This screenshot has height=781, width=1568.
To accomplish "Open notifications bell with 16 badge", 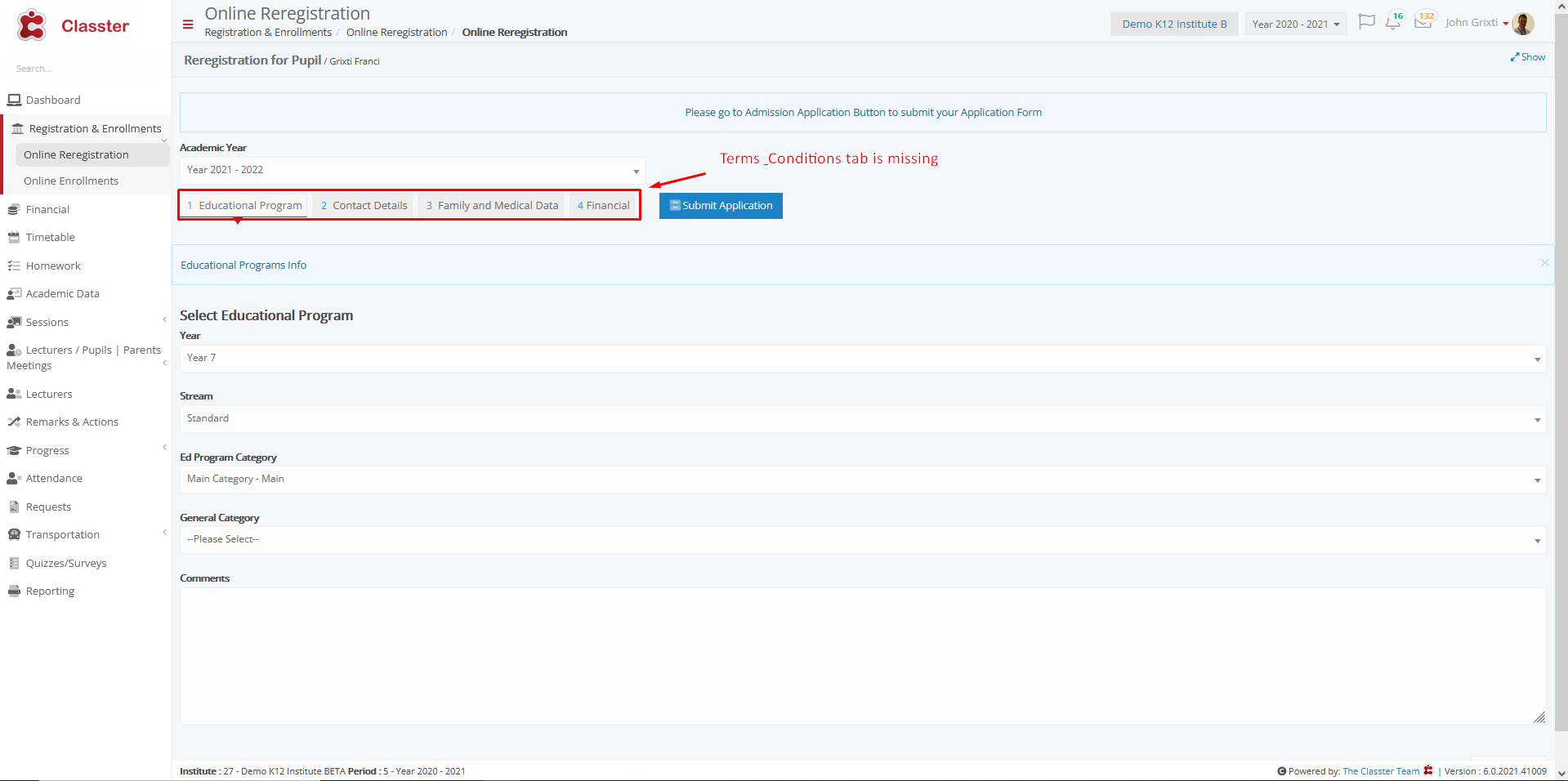I will 1394,21.
